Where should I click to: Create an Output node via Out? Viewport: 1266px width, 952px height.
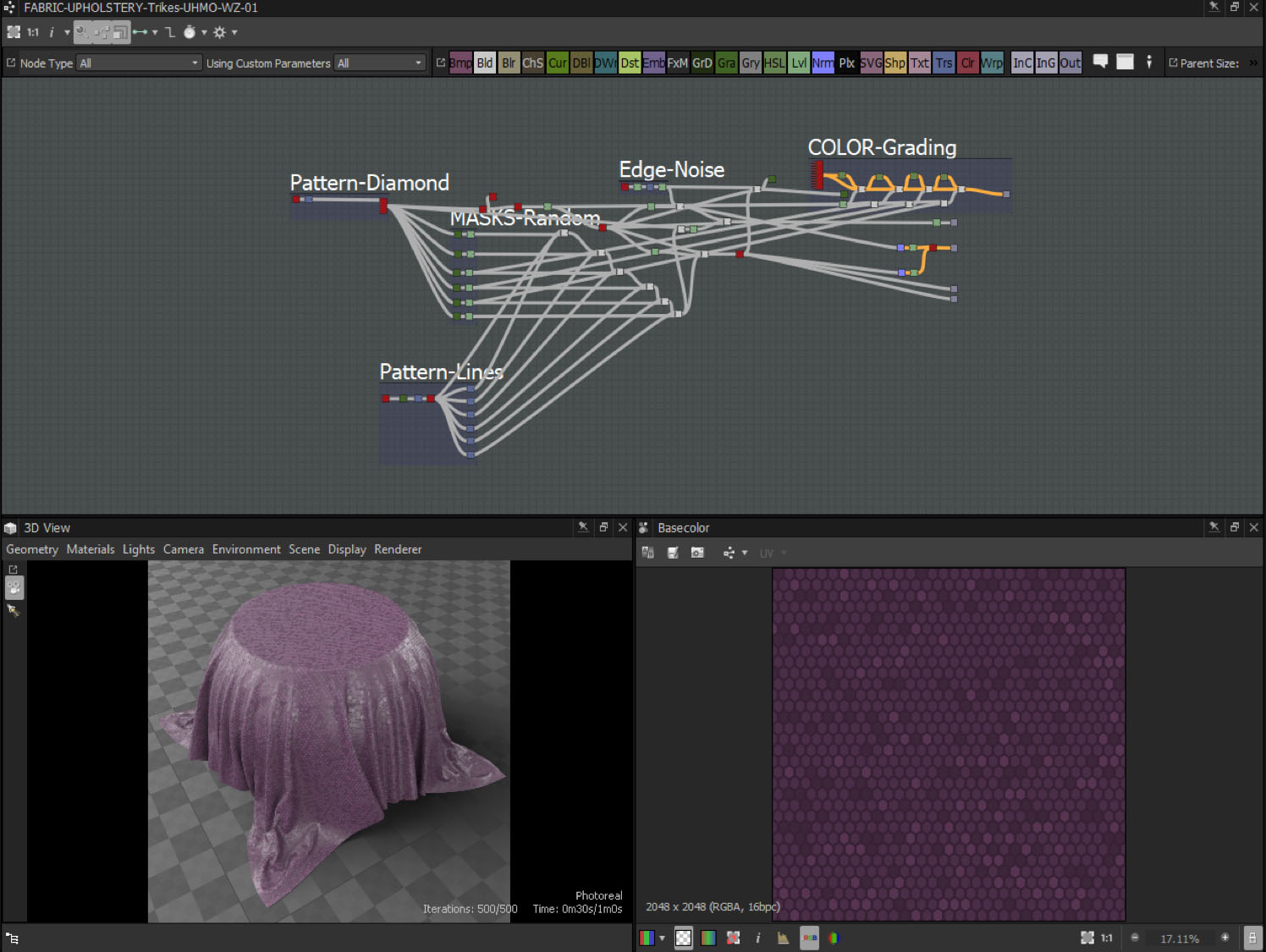tap(1071, 63)
